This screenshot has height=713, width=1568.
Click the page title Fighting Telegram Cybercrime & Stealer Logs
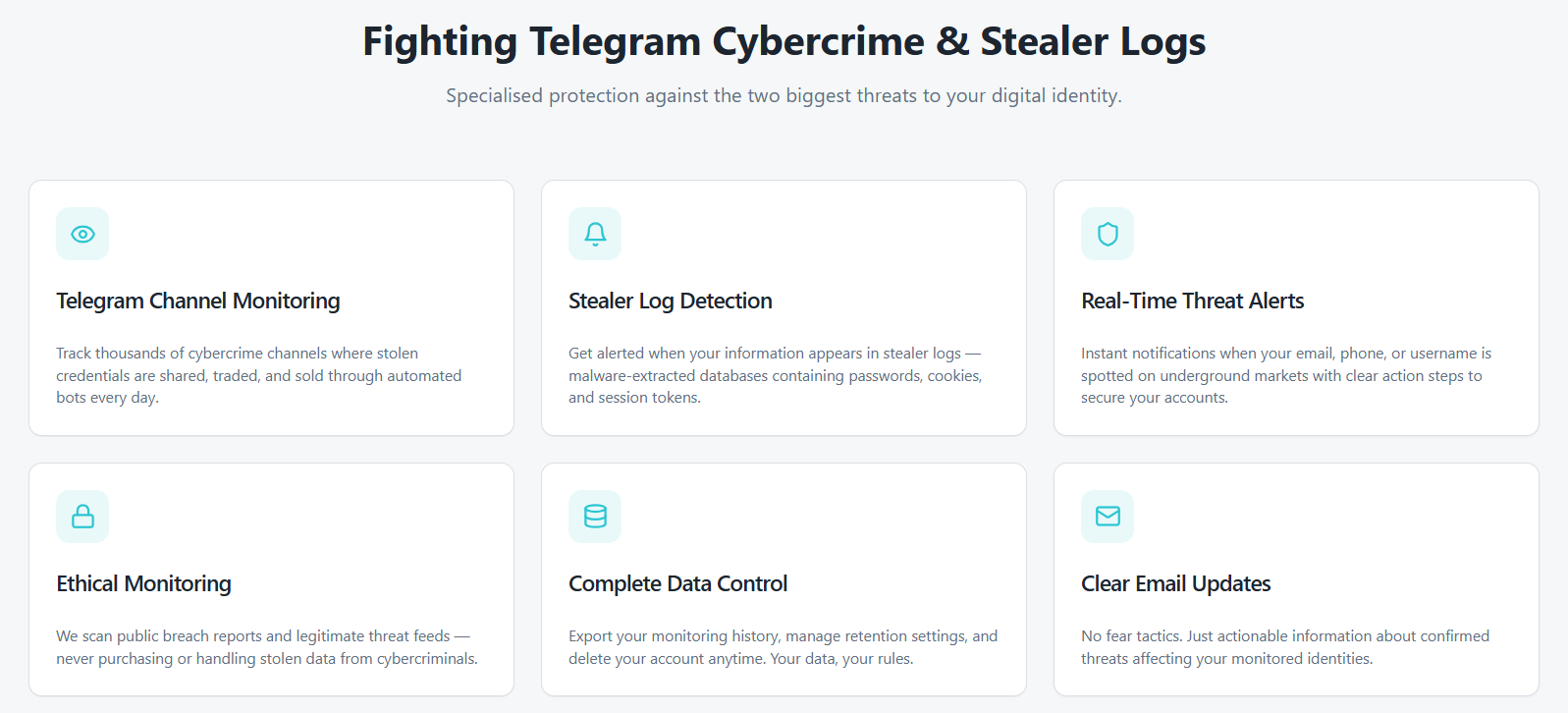point(784,41)
